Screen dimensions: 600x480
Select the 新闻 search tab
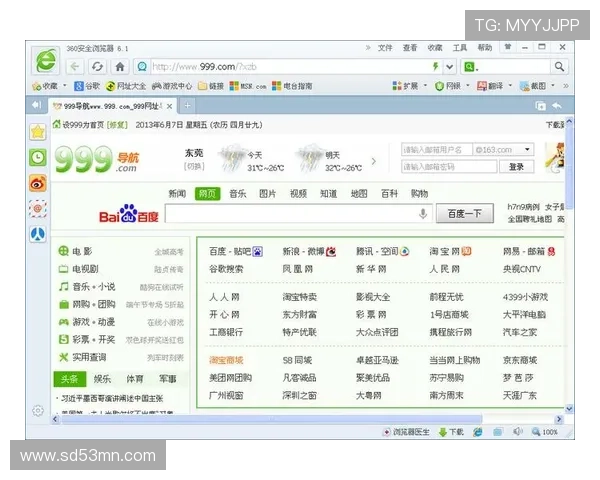(177, 194)
